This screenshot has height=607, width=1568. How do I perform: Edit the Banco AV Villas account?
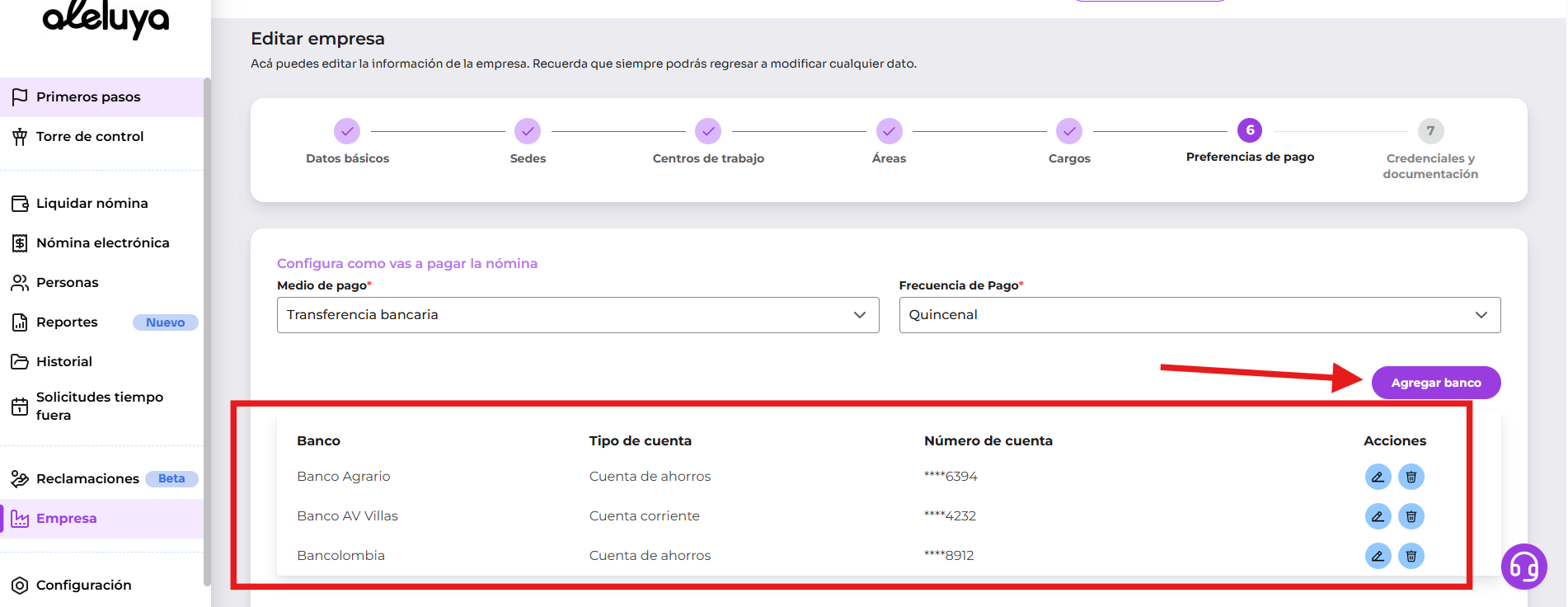(1378, 516)
